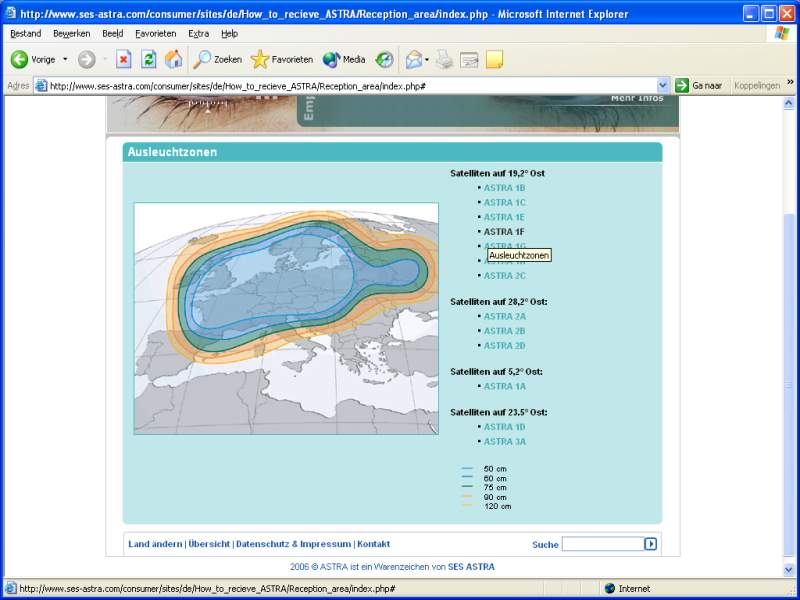The height and width of the screenshot is (600, 800).
Task: Click the 50 cm legend entry
Action: 484,469
